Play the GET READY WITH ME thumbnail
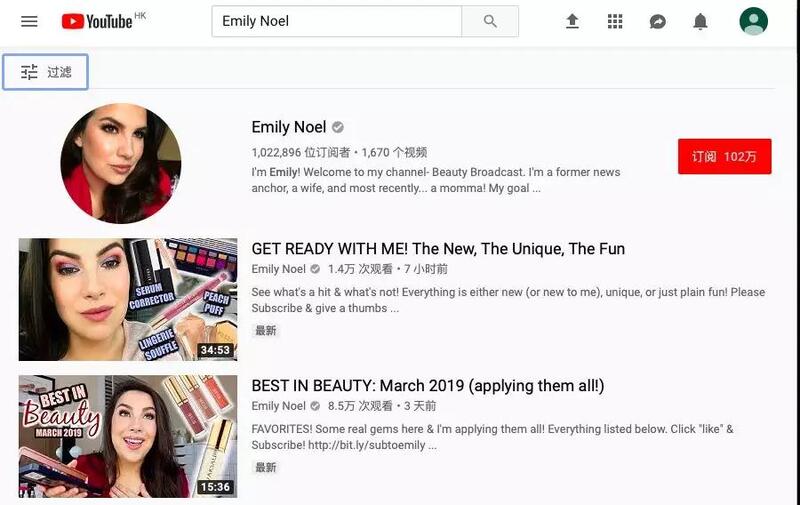 coord(128,299)
